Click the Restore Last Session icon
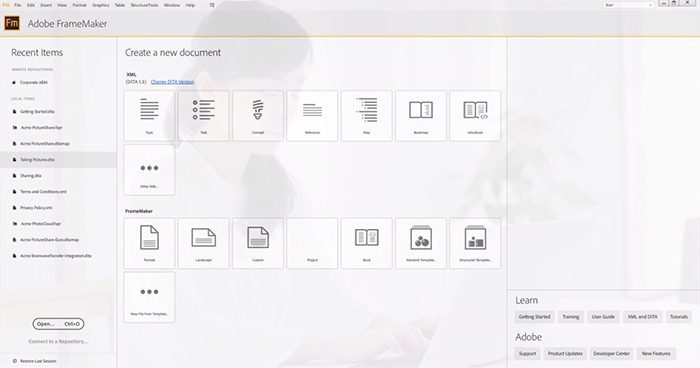This screenshot has width=700, height=368. pyautogui.click(x=15, y=361)
